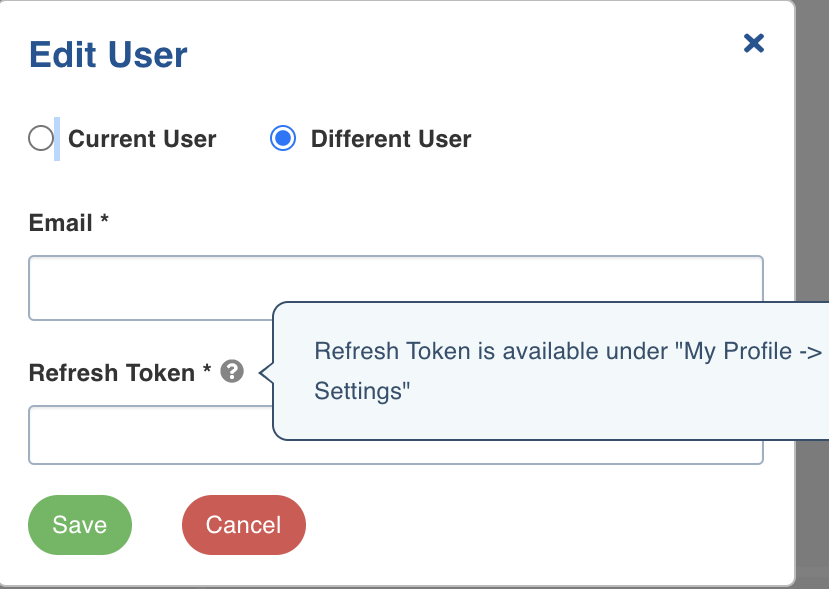Screen dimensions: 829x589
Task: Click the required asterisk beside Email
Action: point(104,219)
